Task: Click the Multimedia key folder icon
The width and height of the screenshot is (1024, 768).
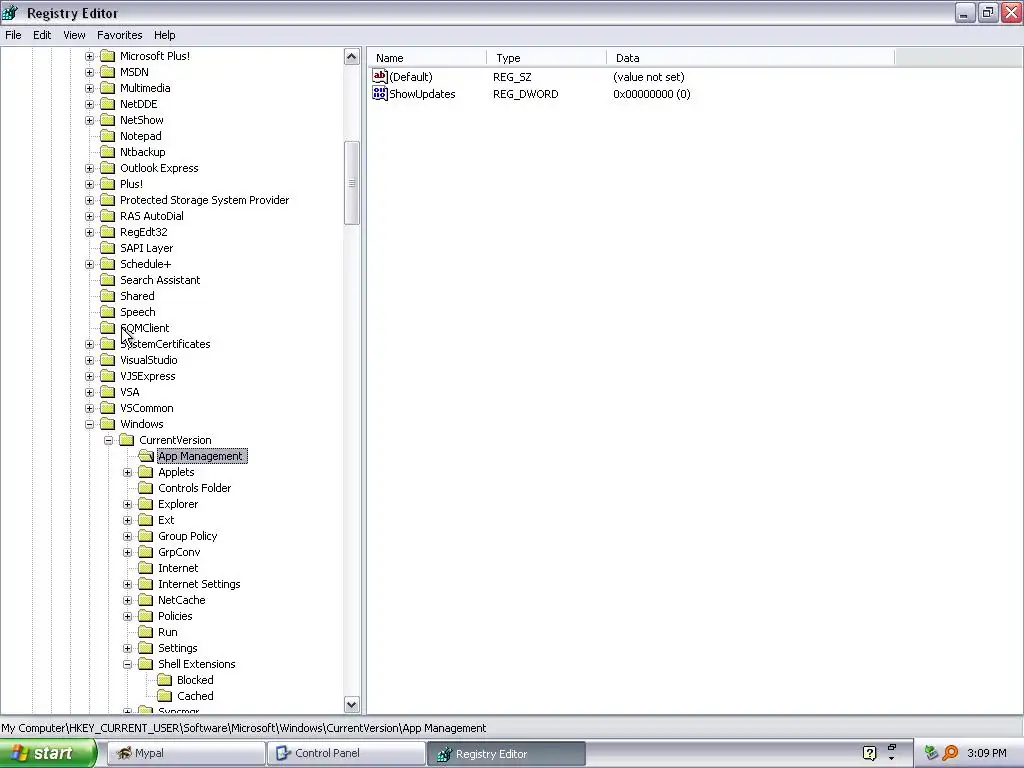Action: 107,88
